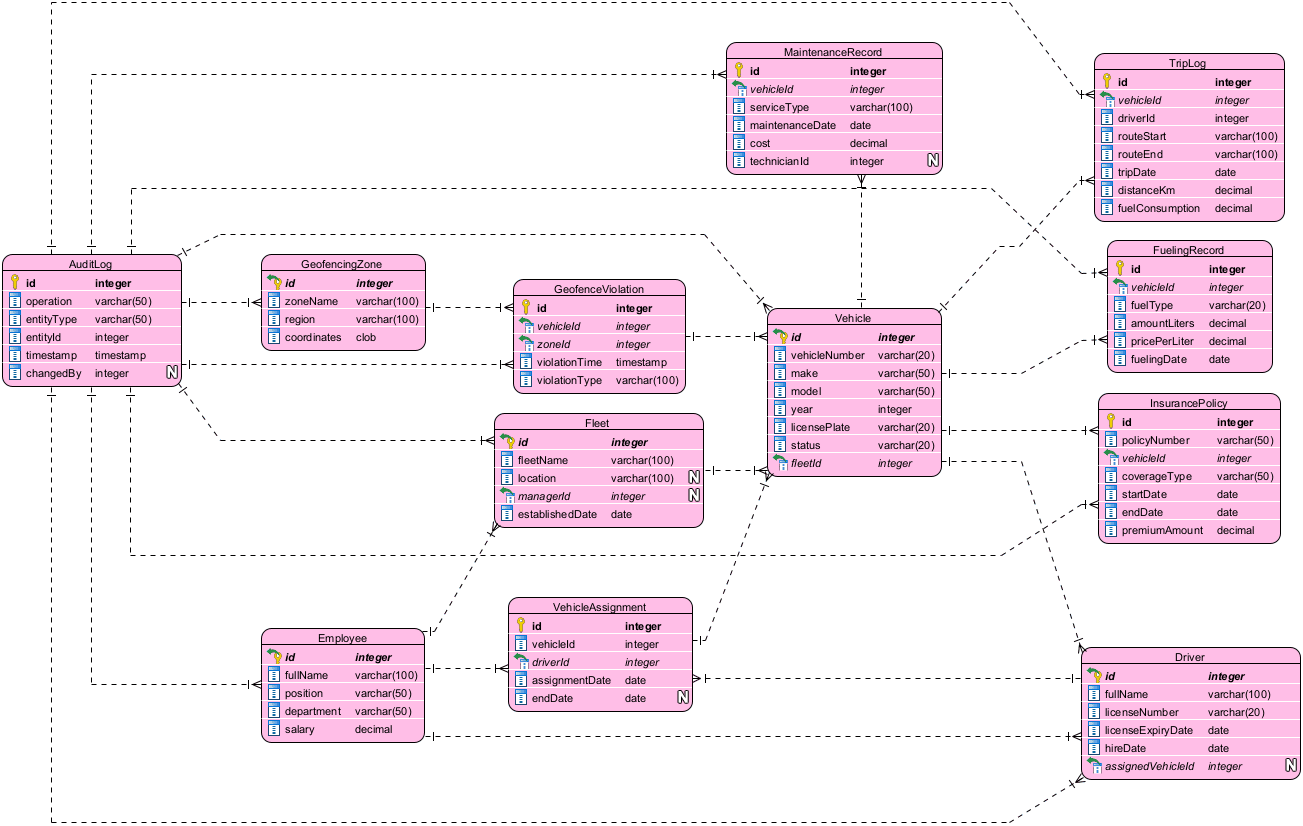Click the nullable N marker on Driver assignedVehicleId

pyautogui.click(x=1291, y=766)
